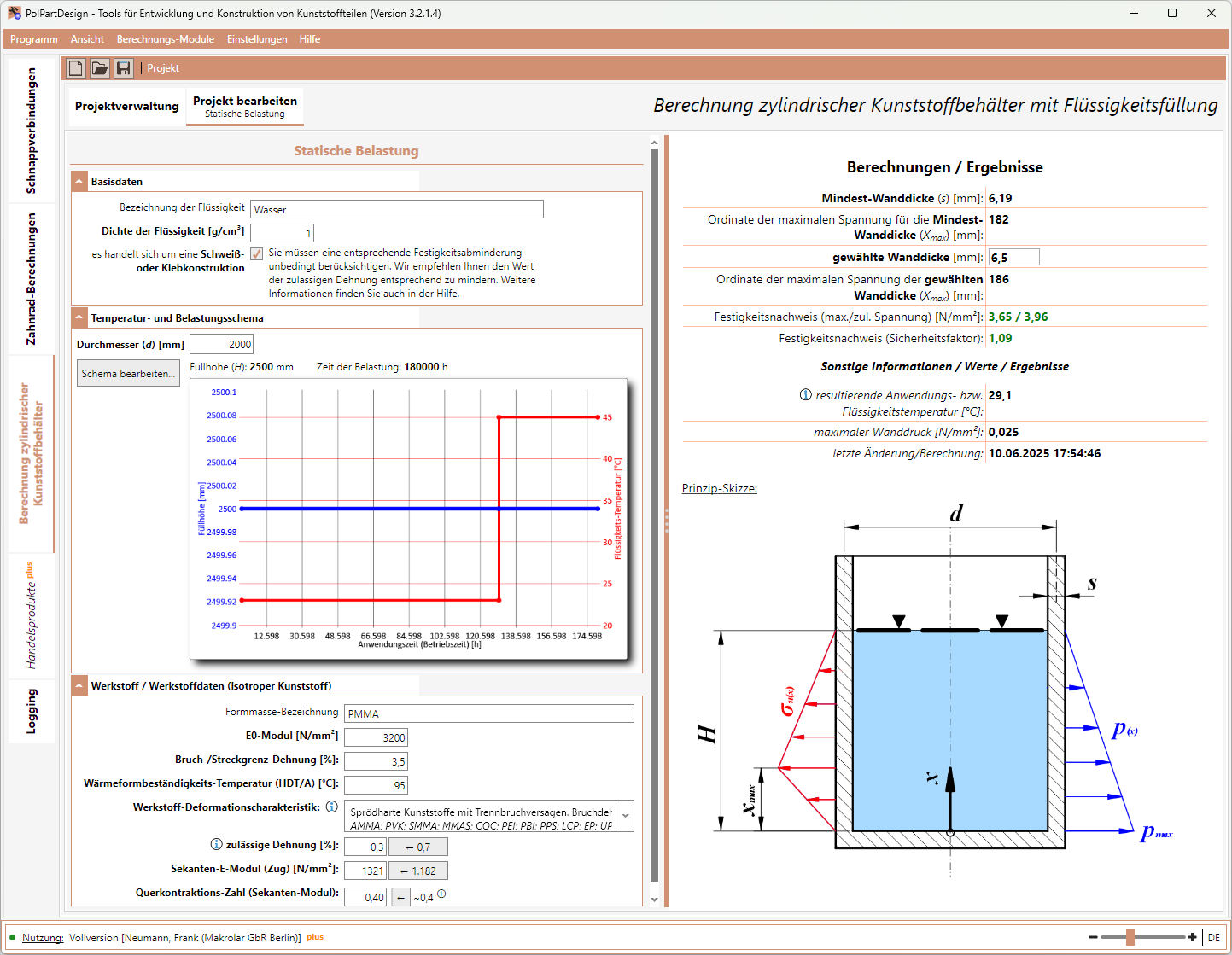Switch to the Projektverwaltung tab
This screenshot has height=955, width=1232.
pos(127,107)
